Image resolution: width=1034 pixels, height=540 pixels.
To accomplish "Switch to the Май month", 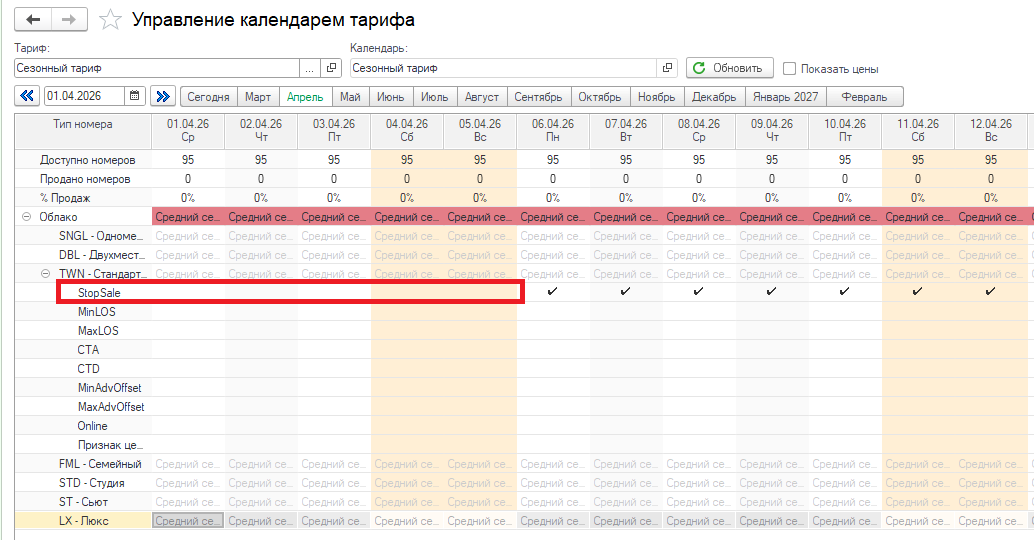I will [350, 97].
